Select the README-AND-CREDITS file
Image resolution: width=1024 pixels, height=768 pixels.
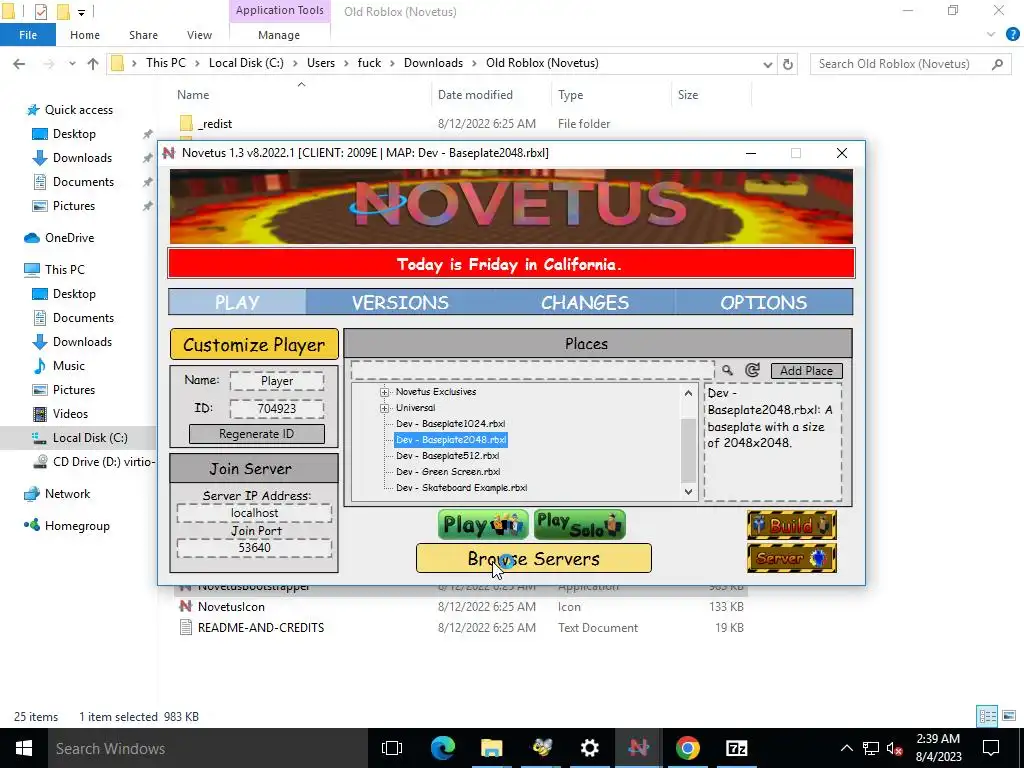261,628
